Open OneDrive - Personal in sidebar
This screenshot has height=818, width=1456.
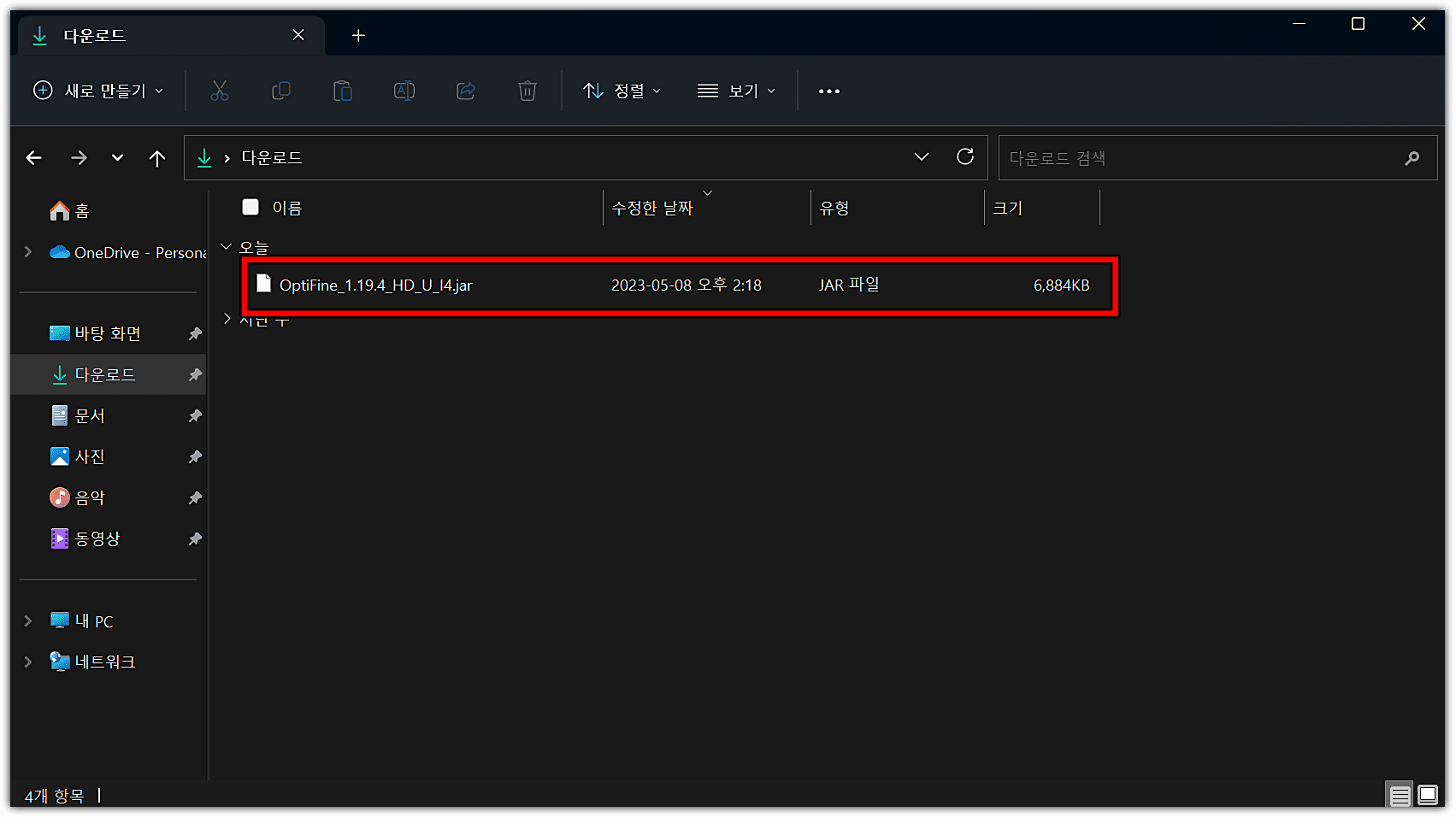(128, 252)
